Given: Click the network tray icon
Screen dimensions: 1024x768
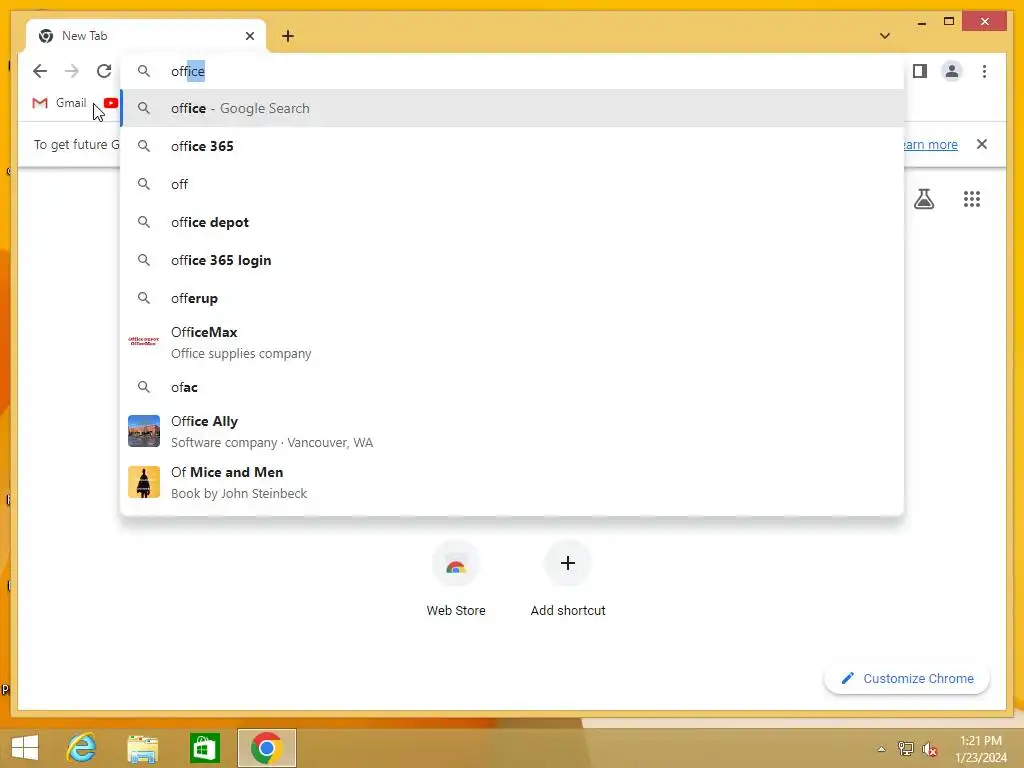Looking at the screenshot, I should (x=906, y=748).
